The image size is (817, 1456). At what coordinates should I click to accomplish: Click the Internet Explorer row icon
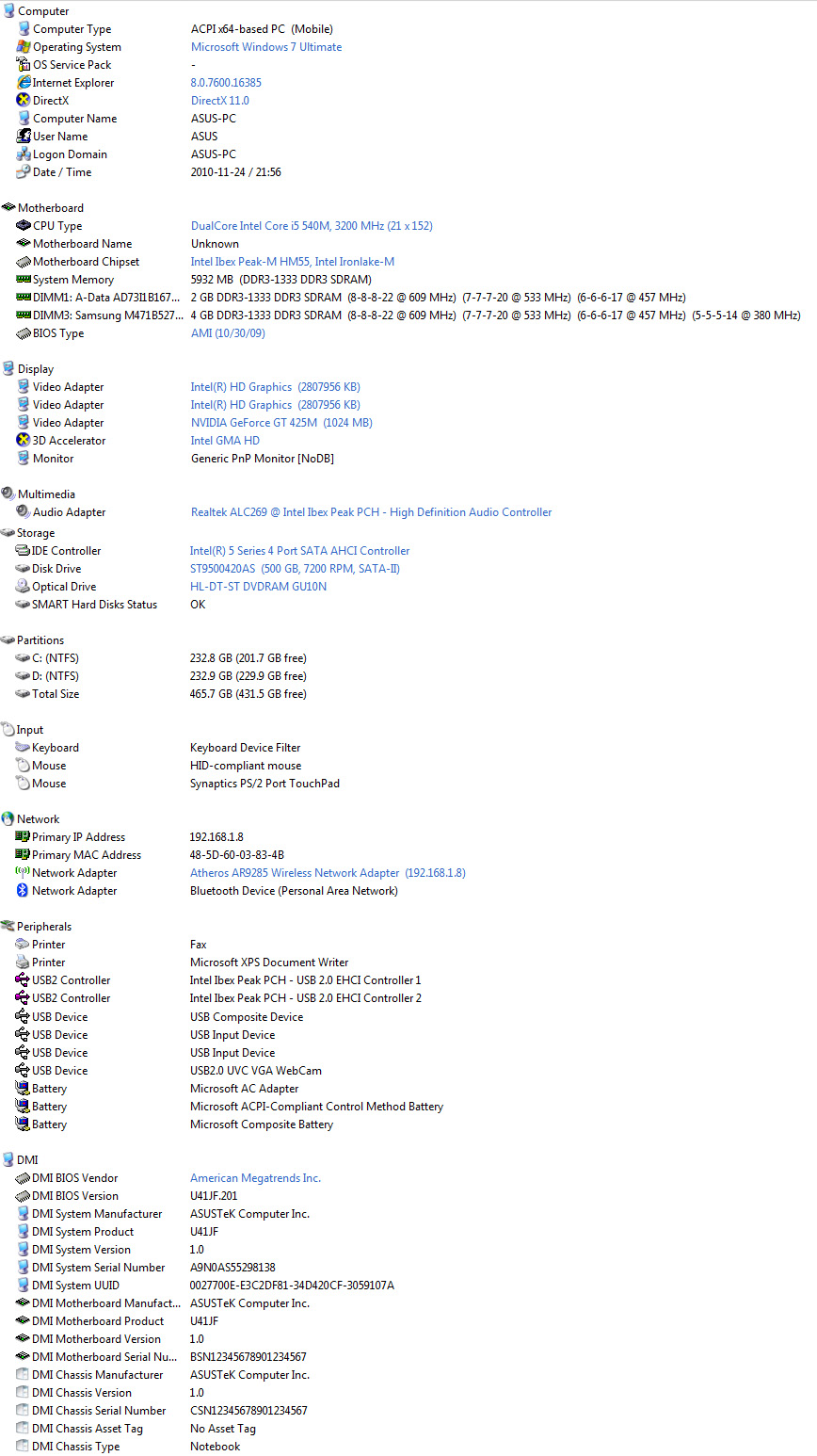[x=24, y=83]
